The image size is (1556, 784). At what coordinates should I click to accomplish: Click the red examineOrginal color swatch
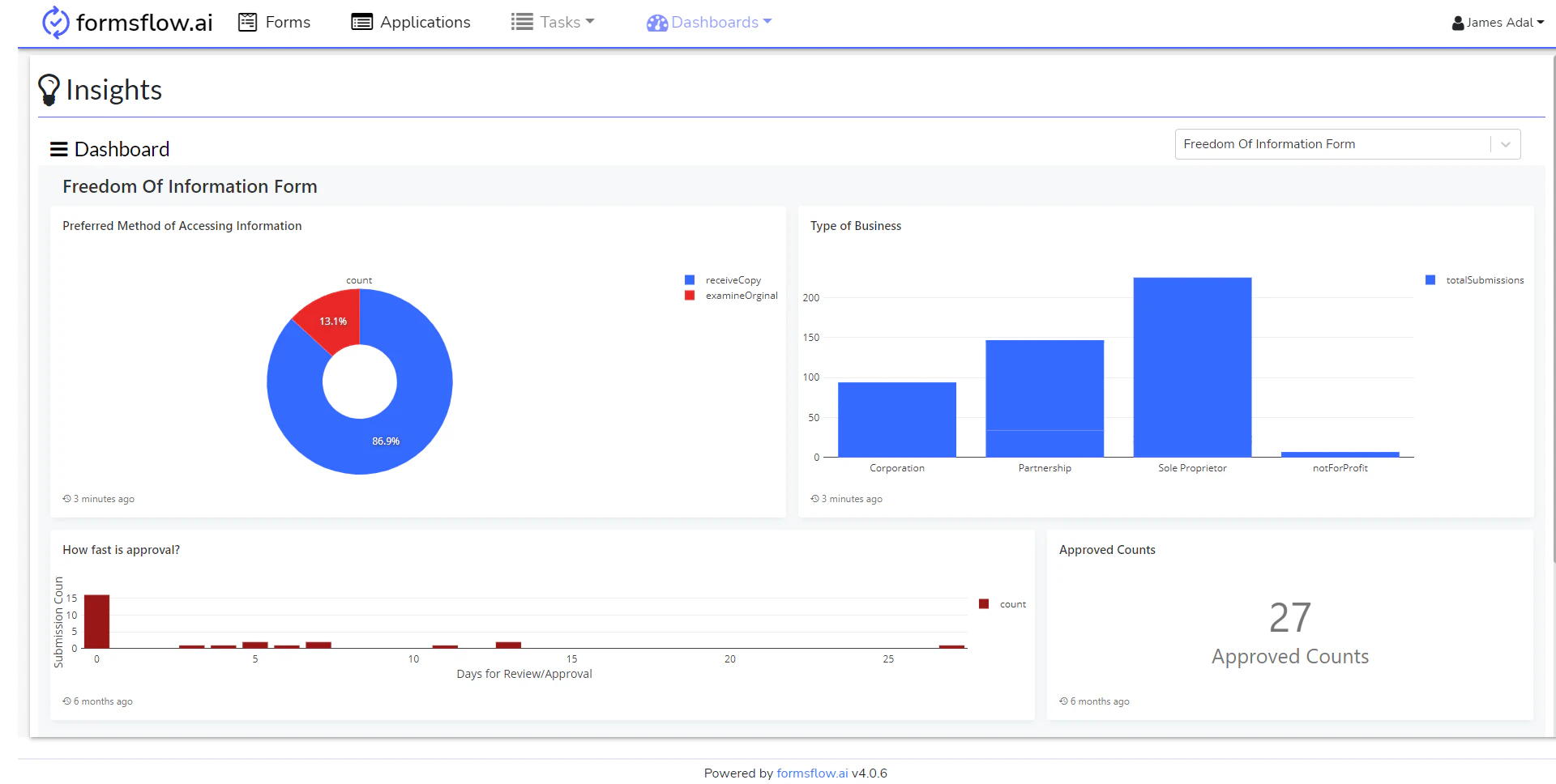[x=689, y=295]
